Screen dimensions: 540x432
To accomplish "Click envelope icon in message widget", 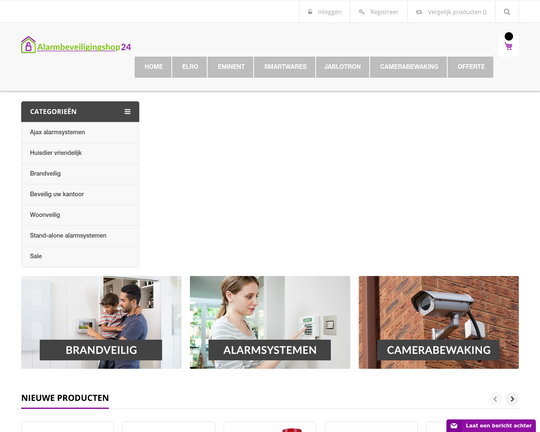I will coord(454,426).
